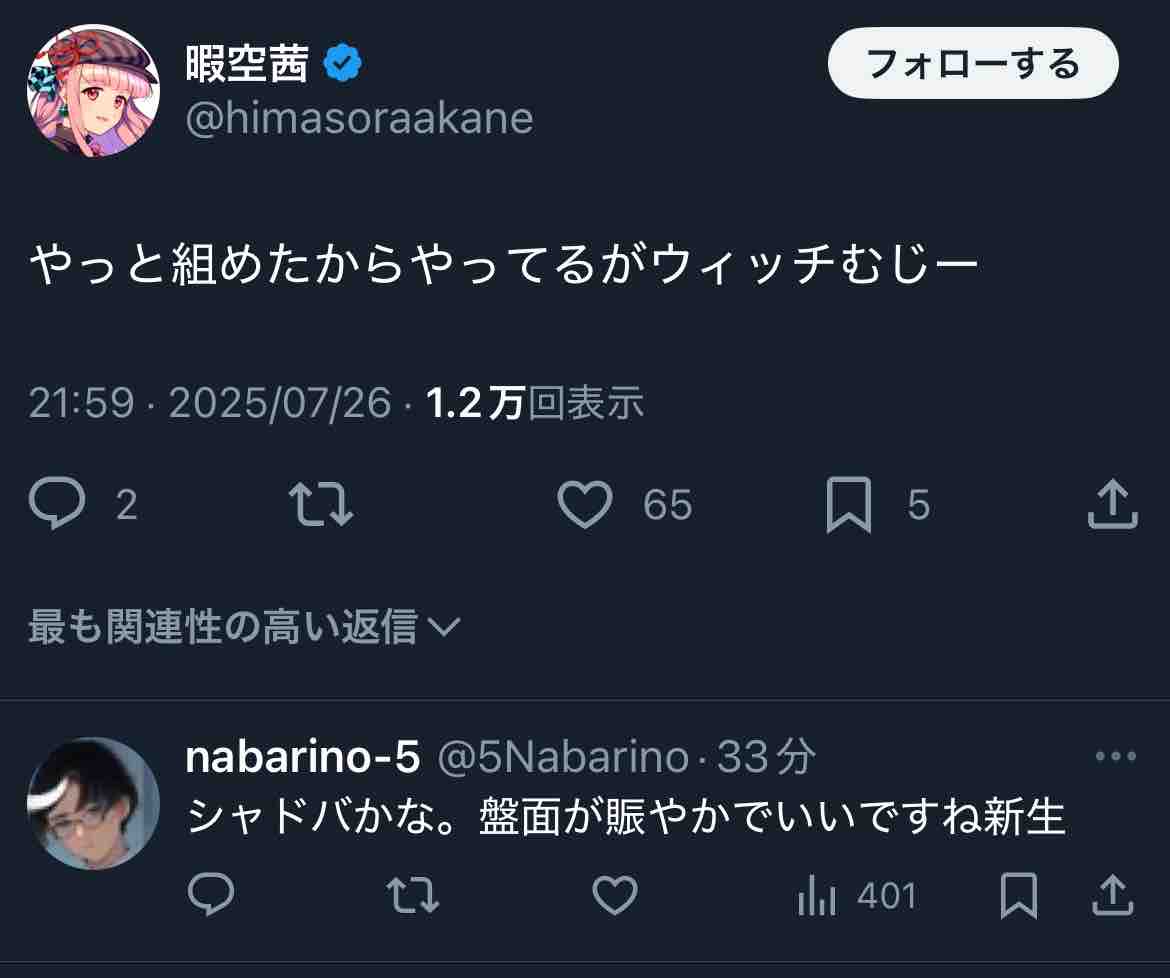Viewport: 1170px width, 978px height.
Task: Open the @5Nabarino handle link
Action: (x=563, y=758)
